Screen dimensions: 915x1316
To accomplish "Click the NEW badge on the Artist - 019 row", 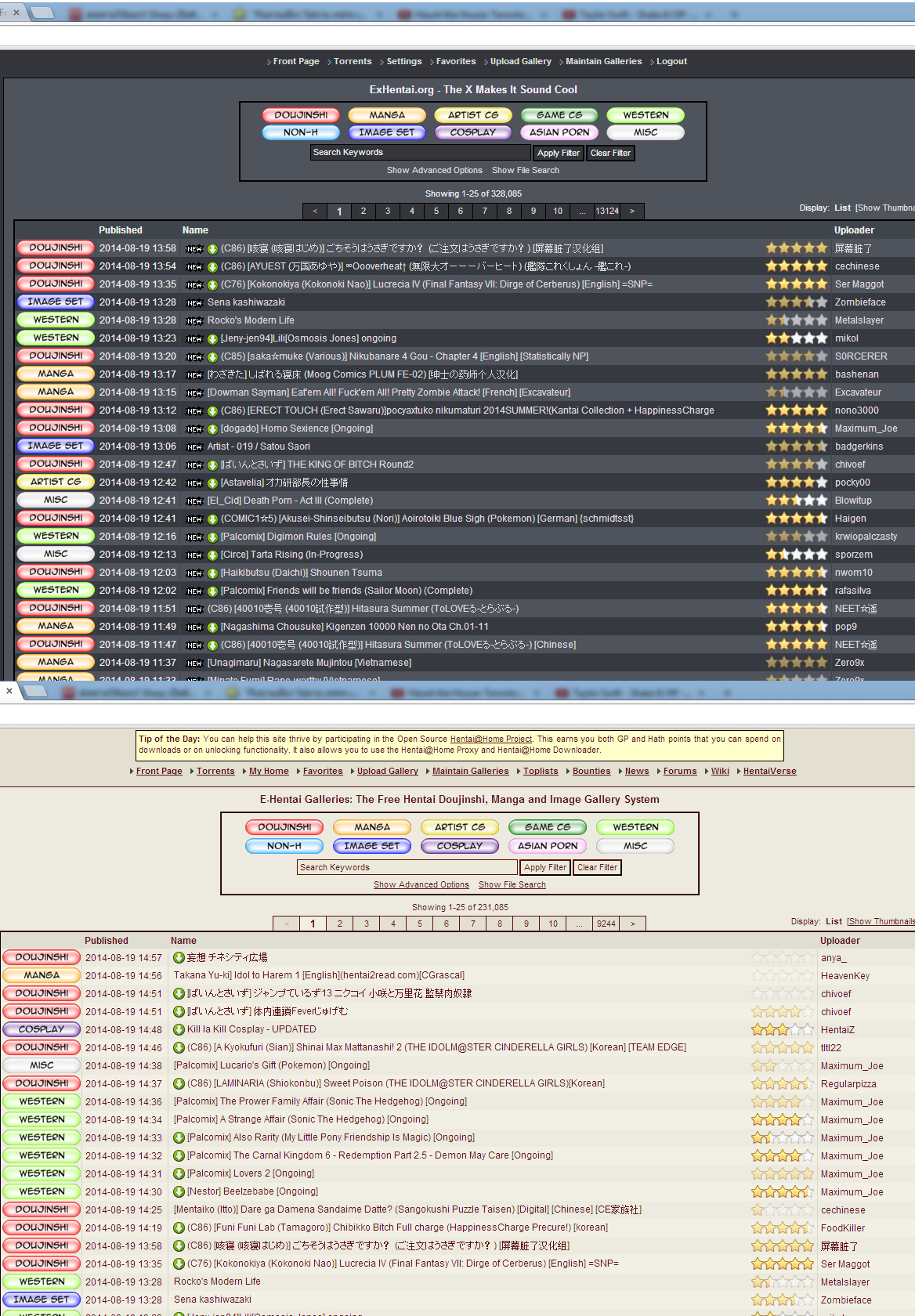I will pos(194,447).
